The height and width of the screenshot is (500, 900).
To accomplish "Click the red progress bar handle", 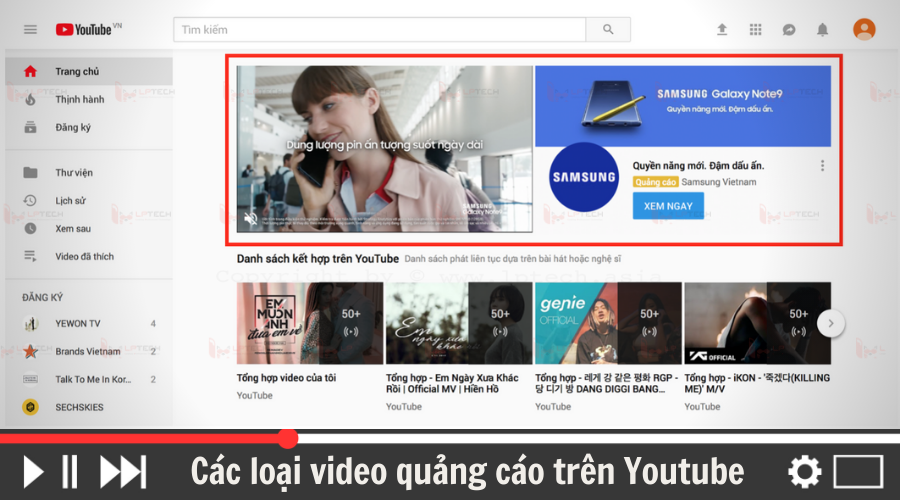I will [x=288, y=439].
